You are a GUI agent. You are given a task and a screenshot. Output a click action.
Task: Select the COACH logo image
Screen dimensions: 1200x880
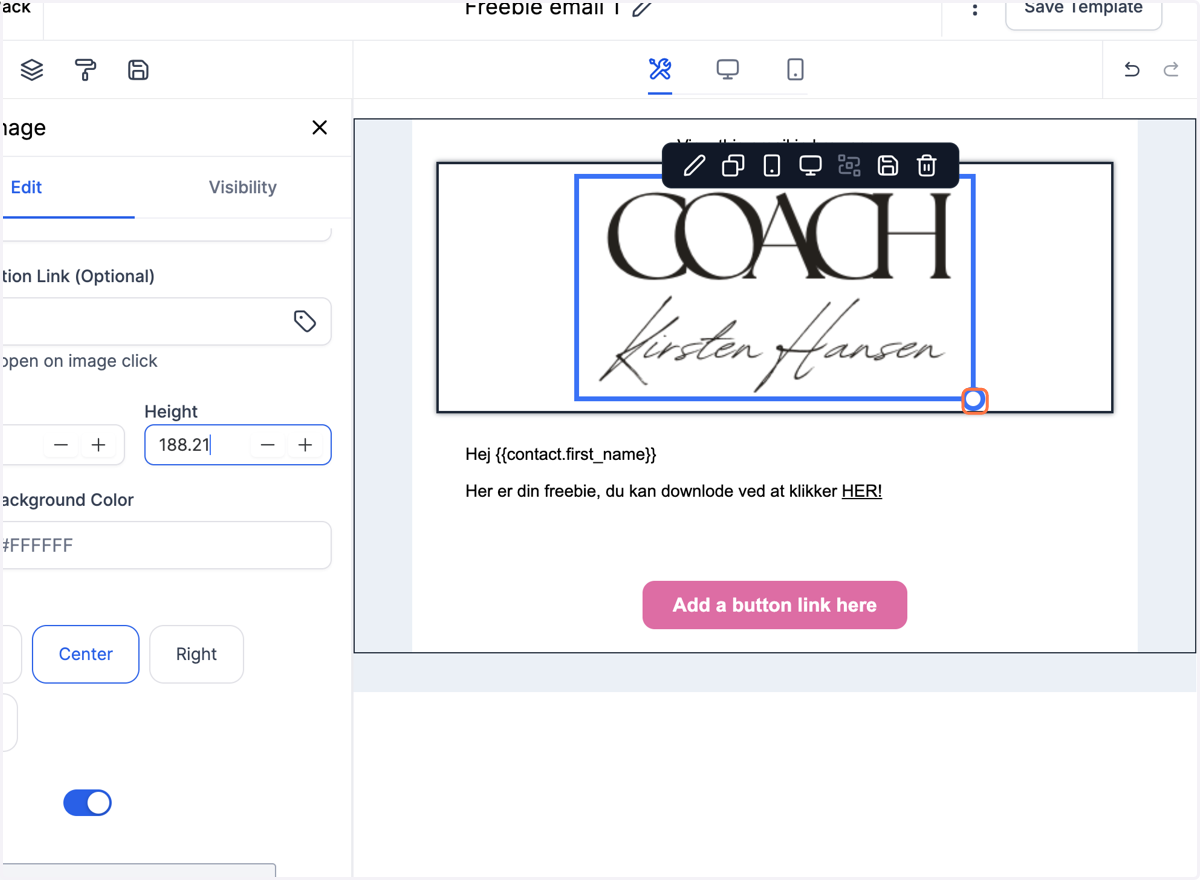click(x=775, y=288)
